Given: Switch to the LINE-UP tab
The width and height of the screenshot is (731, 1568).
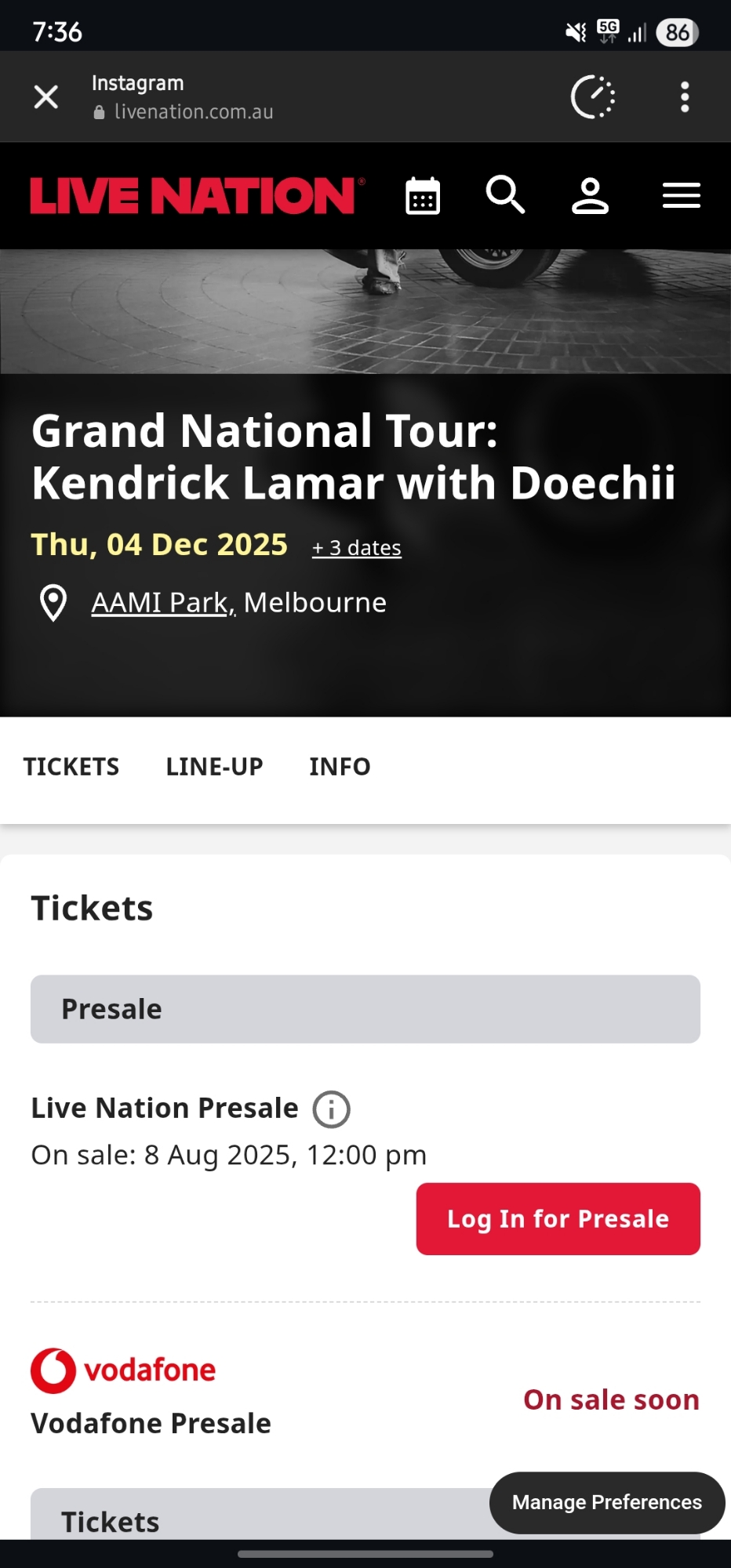Looking at the screenshot, I should coord(214,767).
